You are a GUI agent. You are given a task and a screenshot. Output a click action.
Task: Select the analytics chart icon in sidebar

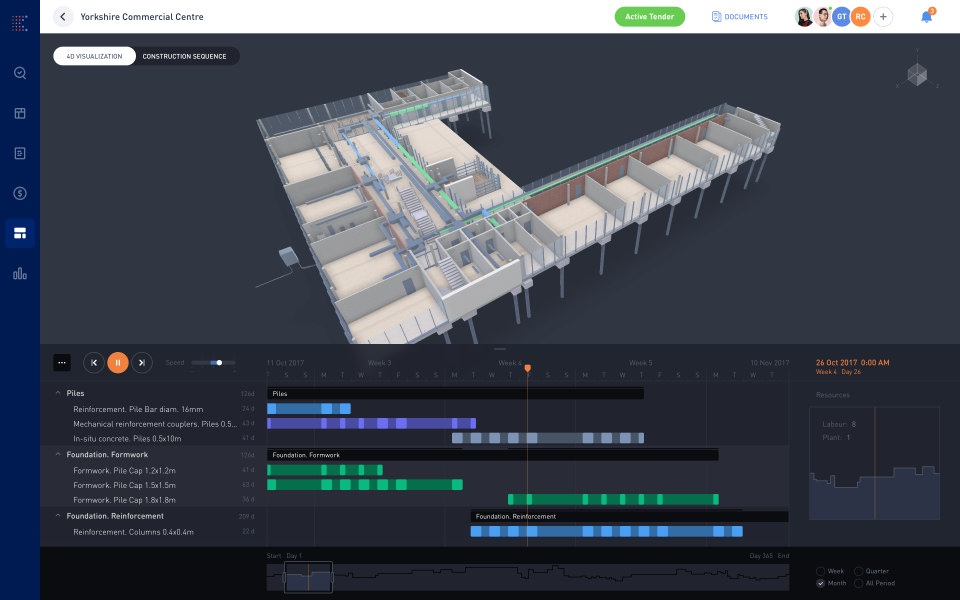click(19, 272)
